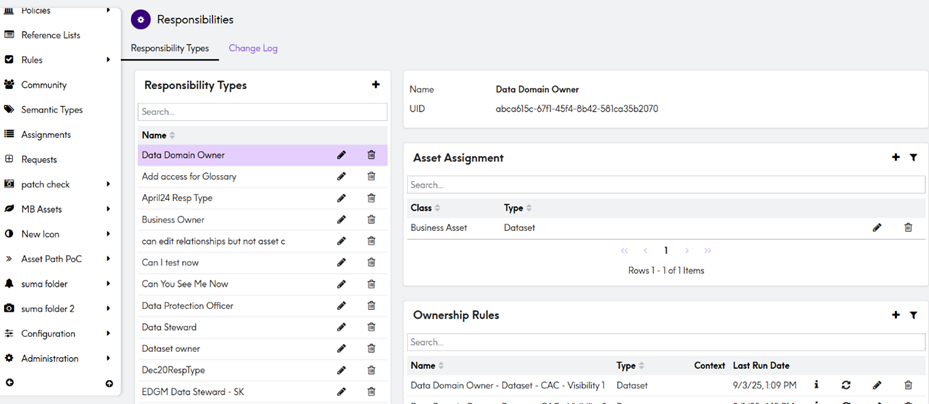Edit the Data Steward responsibility type

[x=341, y=327]
